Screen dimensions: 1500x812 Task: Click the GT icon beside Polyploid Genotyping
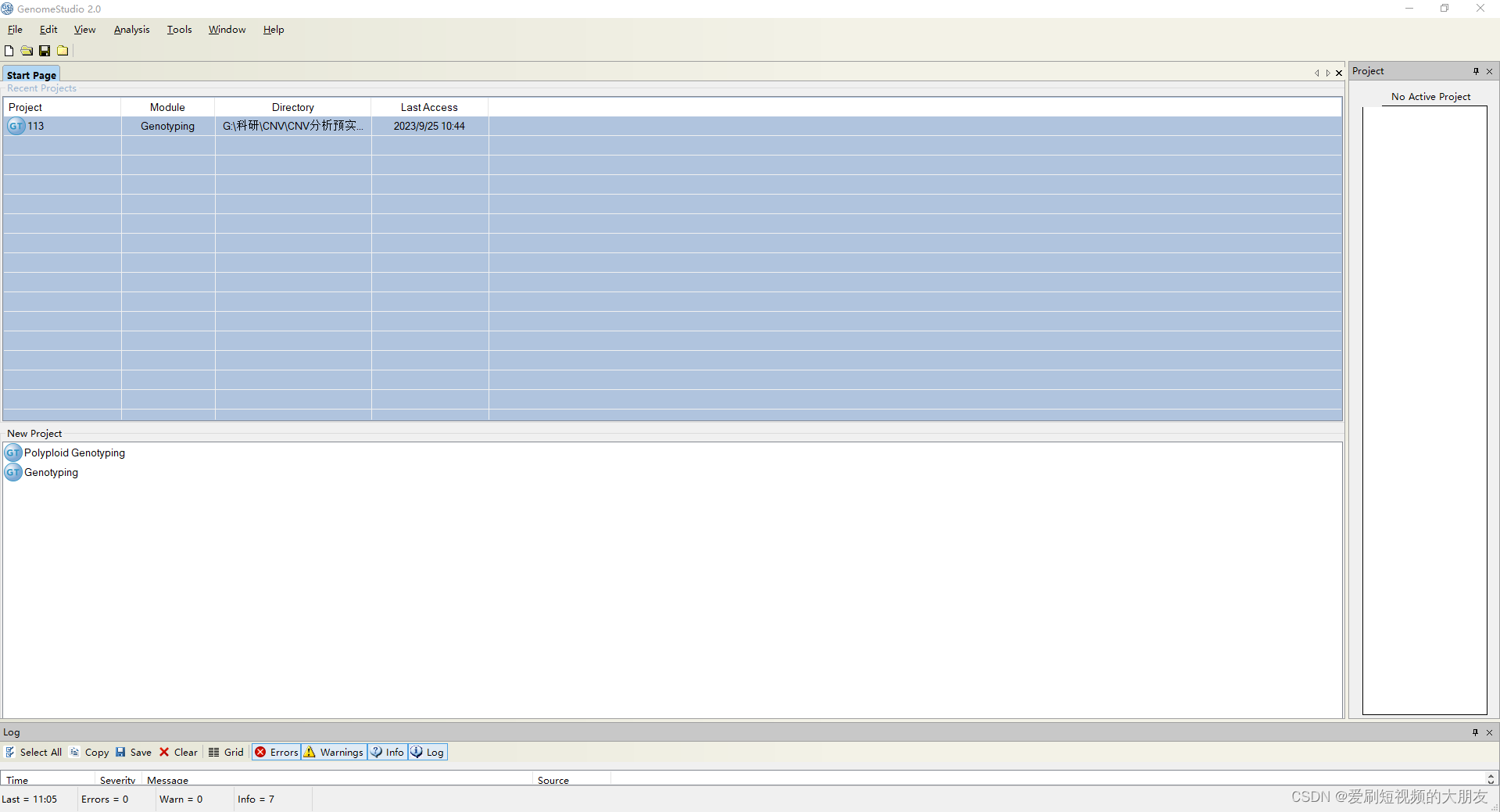(13, 453)
